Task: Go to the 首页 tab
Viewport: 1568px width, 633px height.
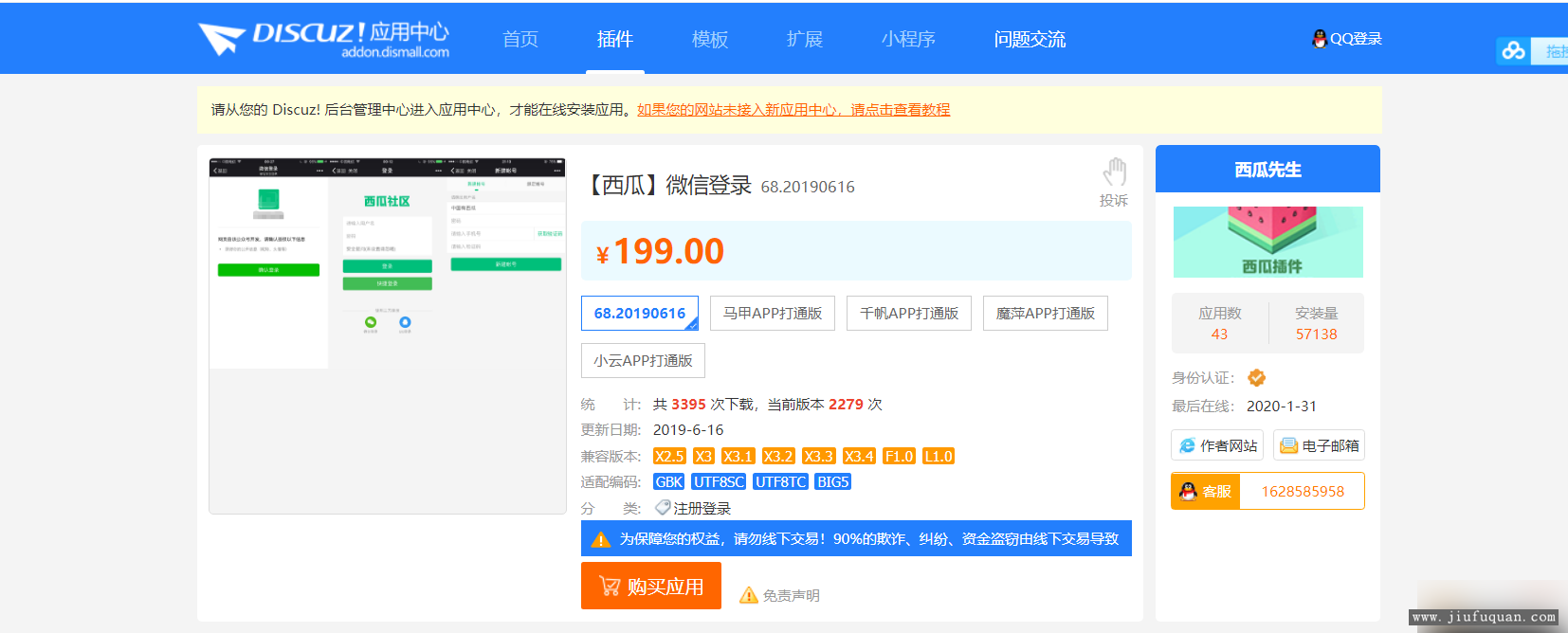Action: click(520, 39)
